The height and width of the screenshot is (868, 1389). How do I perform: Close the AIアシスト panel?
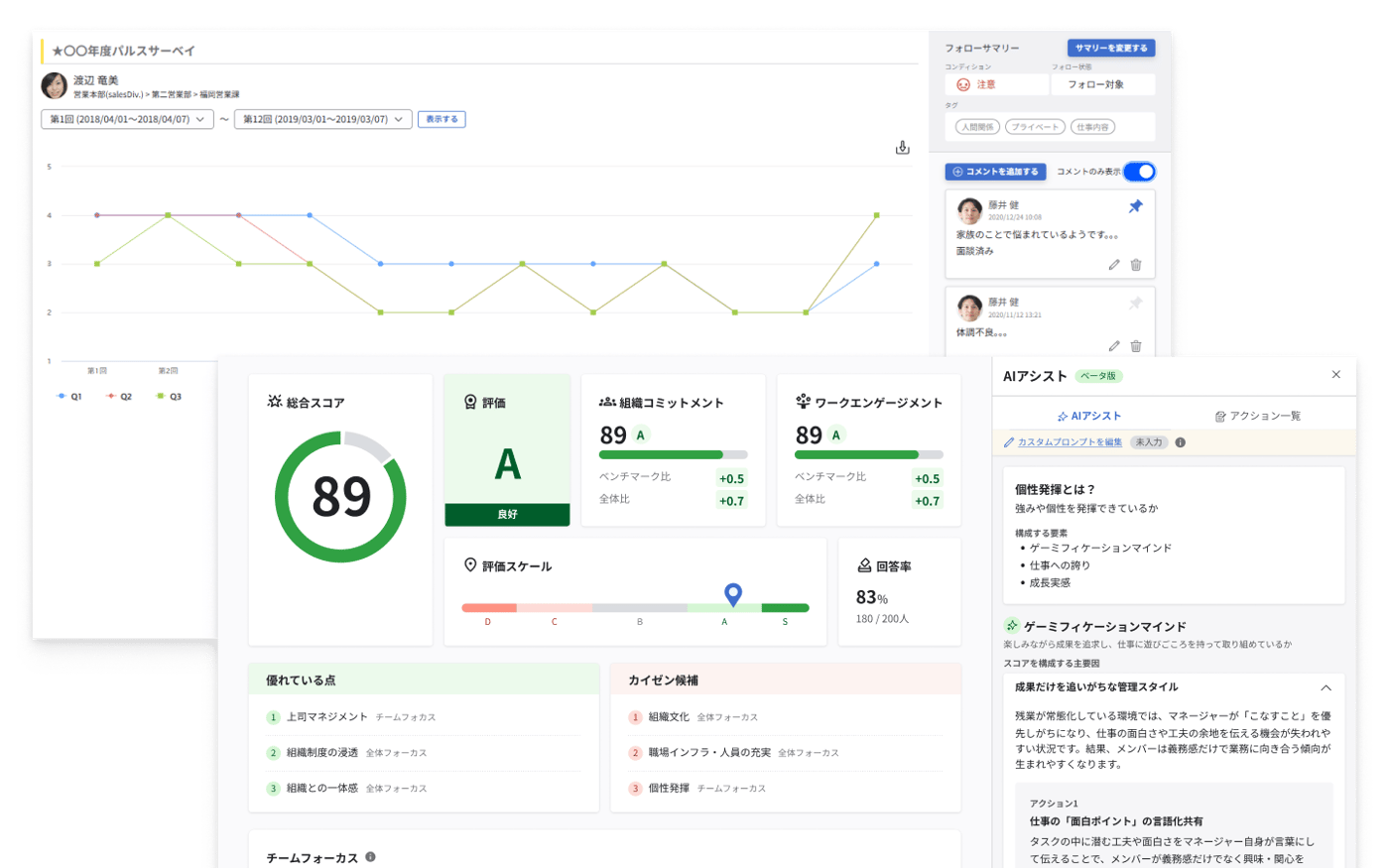click(1336, 375)
